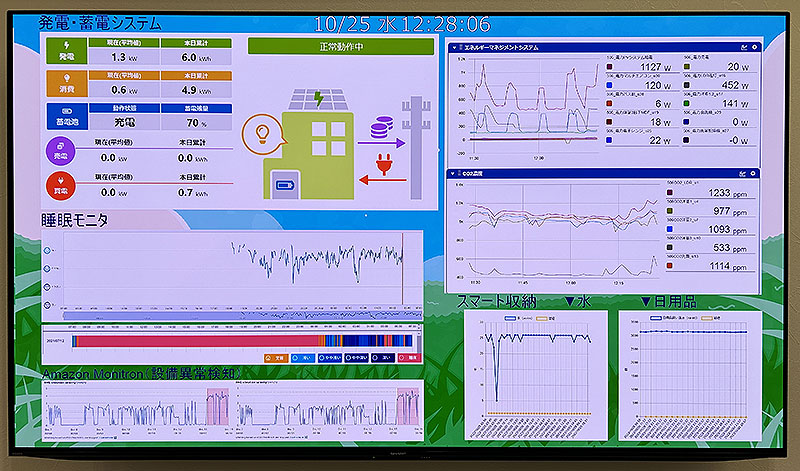
Task: Open chart icon in CO2 panel header
Action: click(741, 174)
